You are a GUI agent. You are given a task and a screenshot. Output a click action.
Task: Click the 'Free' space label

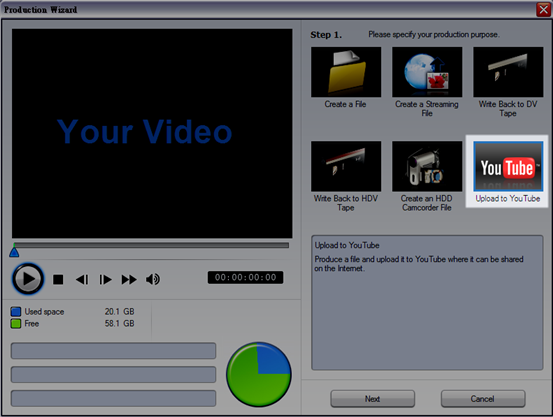pyautogui.click(x=32, y=324)
